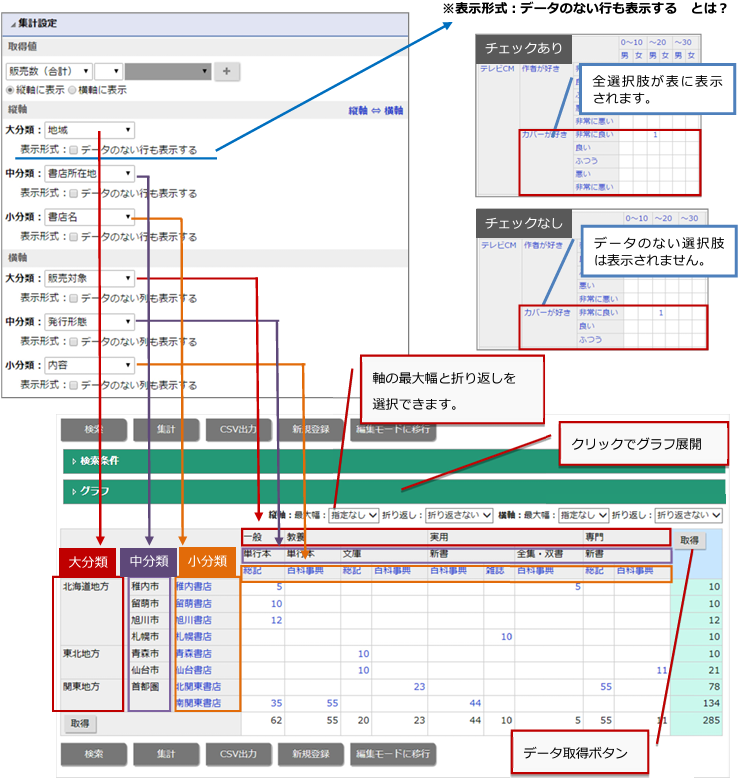Open the 中分類 書店所在地 dropdown
740x780 pixels.
[90, 174]
